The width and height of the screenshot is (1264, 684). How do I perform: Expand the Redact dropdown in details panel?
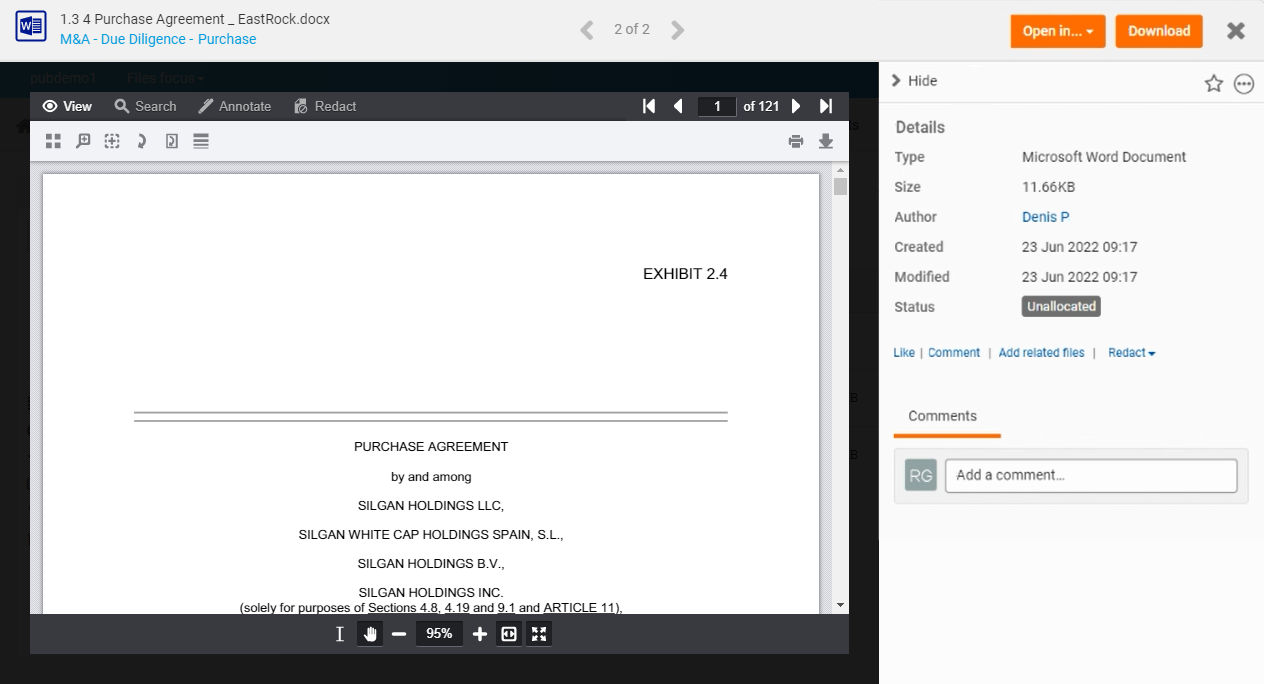click(x=1132, y=353)
